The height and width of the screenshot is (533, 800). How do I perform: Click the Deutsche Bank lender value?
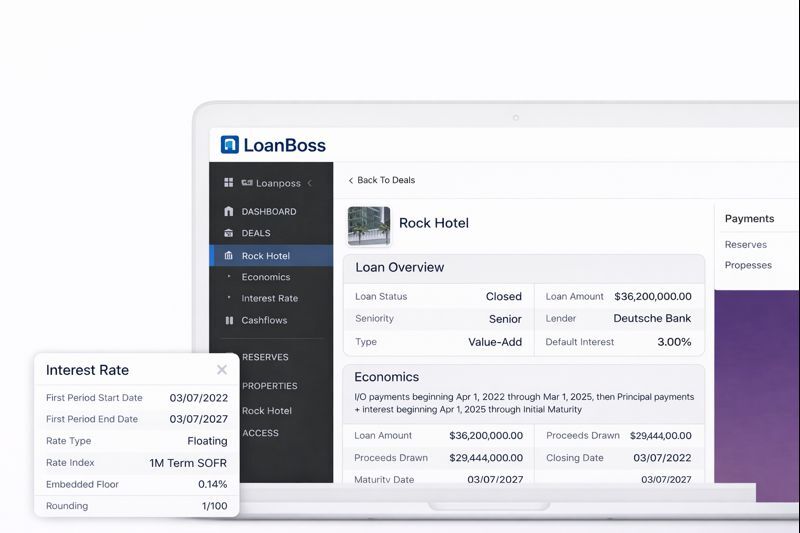(x=652, y=318)
